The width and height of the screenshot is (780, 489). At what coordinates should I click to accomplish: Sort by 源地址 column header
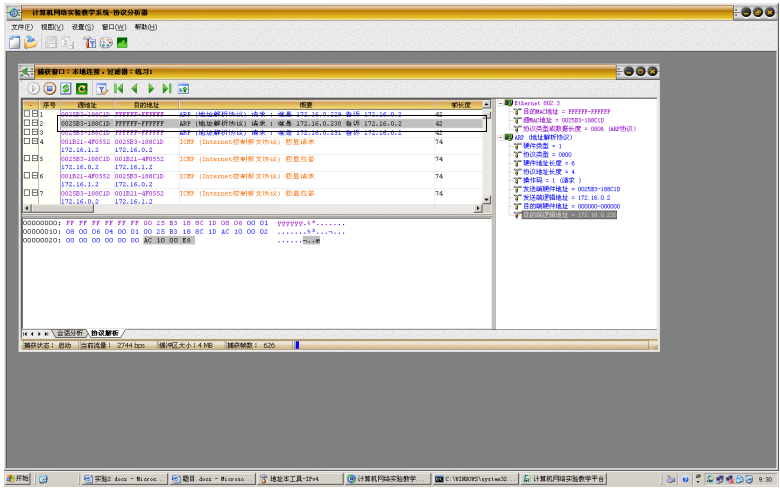coord(87,105)
